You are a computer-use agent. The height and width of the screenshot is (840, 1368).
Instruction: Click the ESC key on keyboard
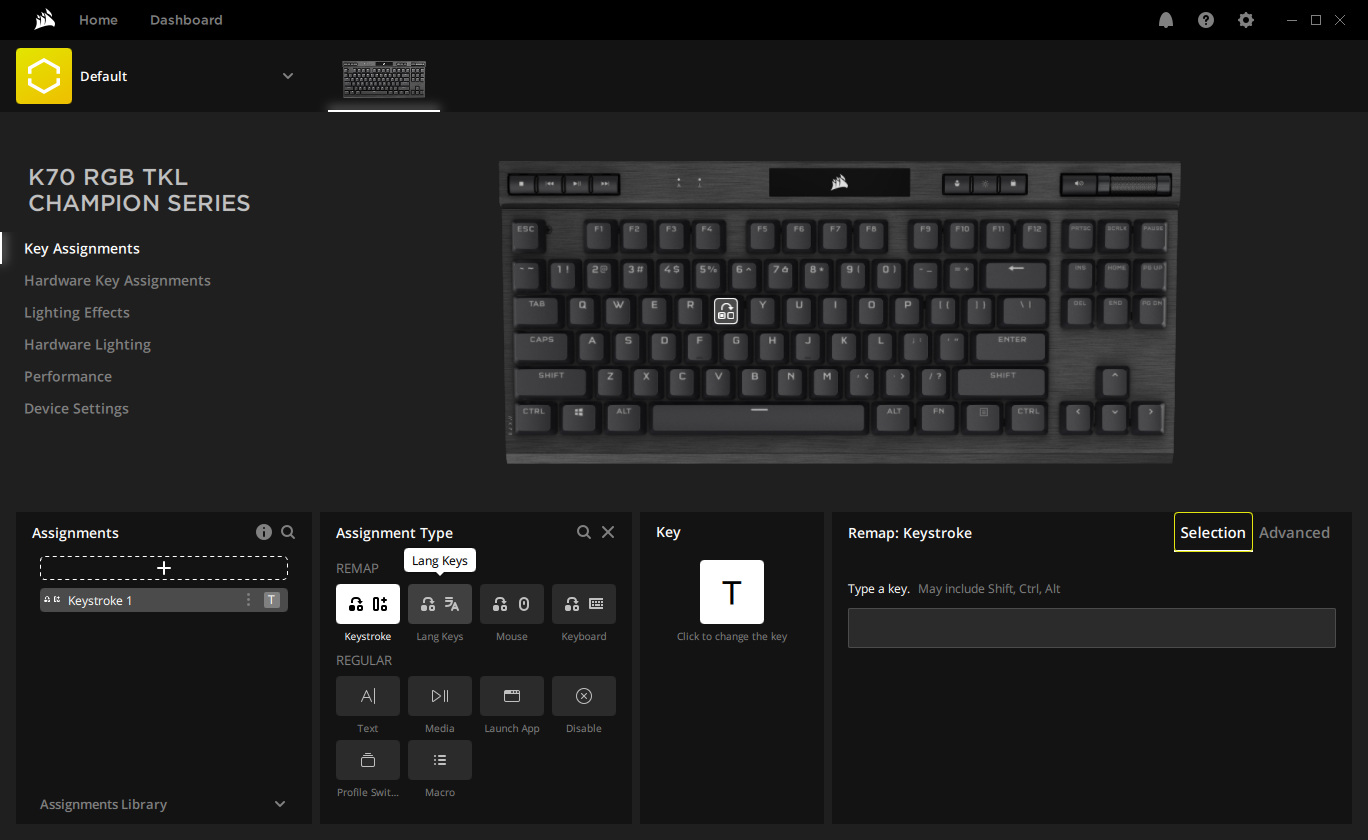[x=526, y=236]
